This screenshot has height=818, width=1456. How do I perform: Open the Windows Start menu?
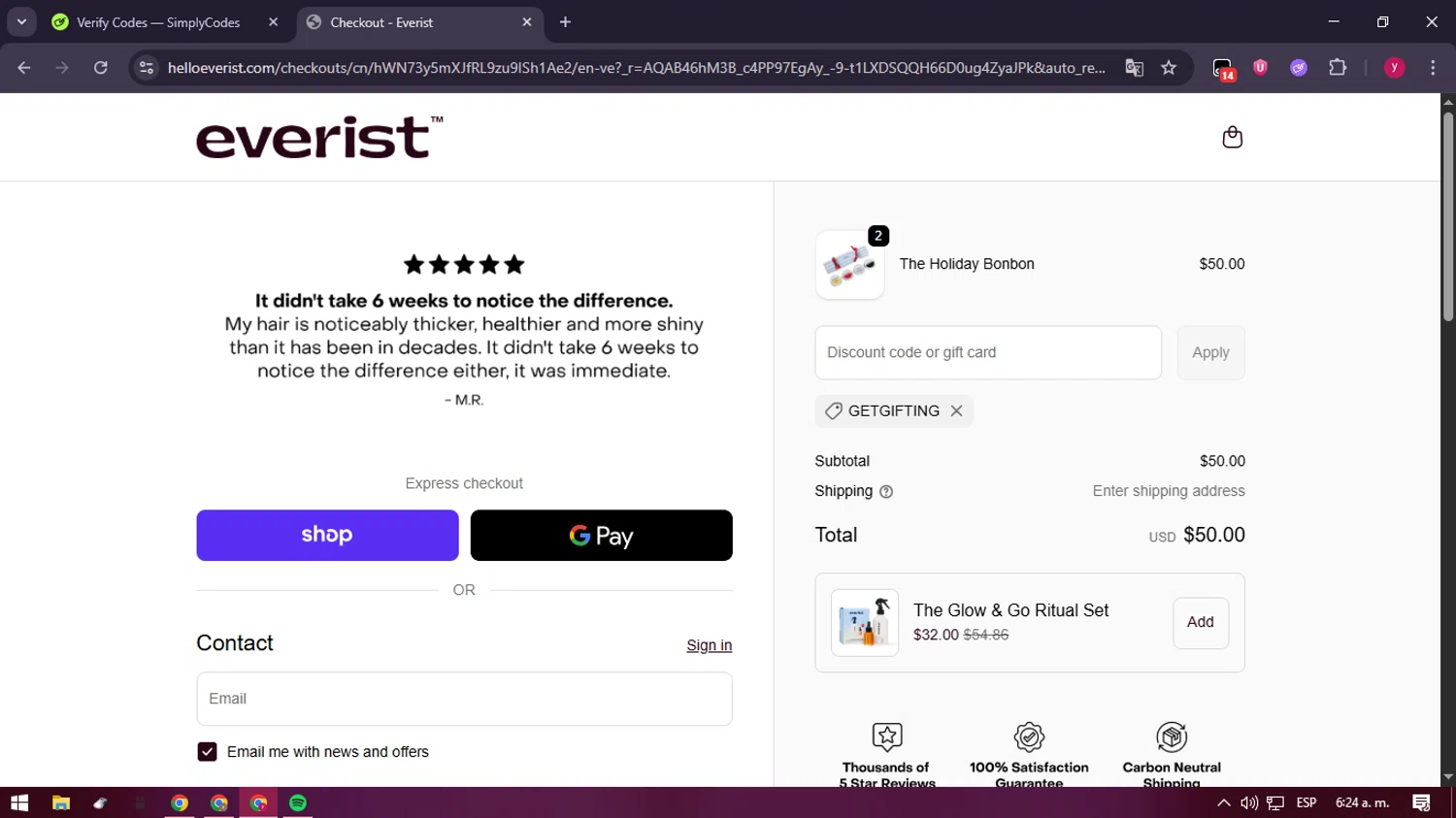pos(19,802)
